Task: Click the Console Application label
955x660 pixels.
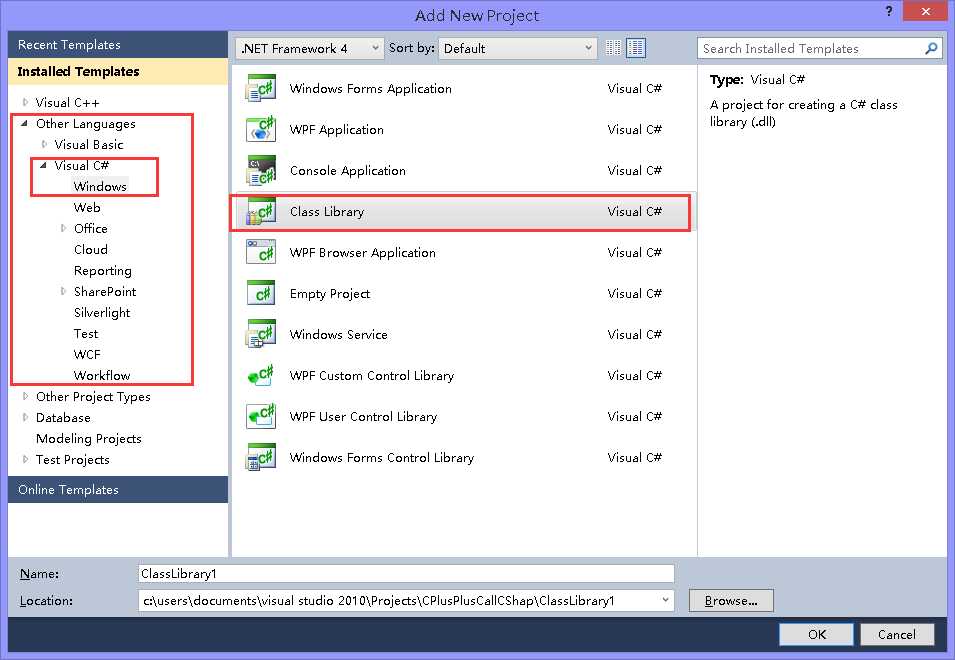Action: pyautogui.click(x=347, y=170)
